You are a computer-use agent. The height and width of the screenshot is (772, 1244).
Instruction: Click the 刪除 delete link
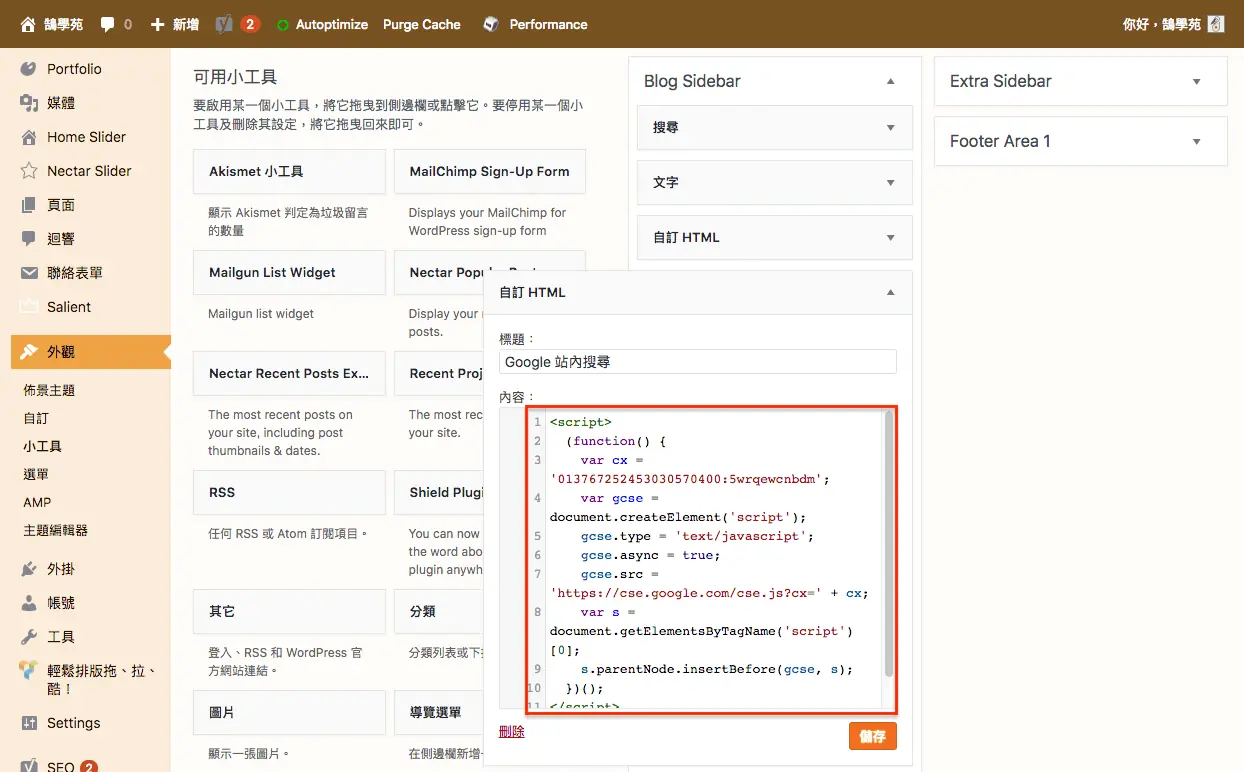(512, 732)
